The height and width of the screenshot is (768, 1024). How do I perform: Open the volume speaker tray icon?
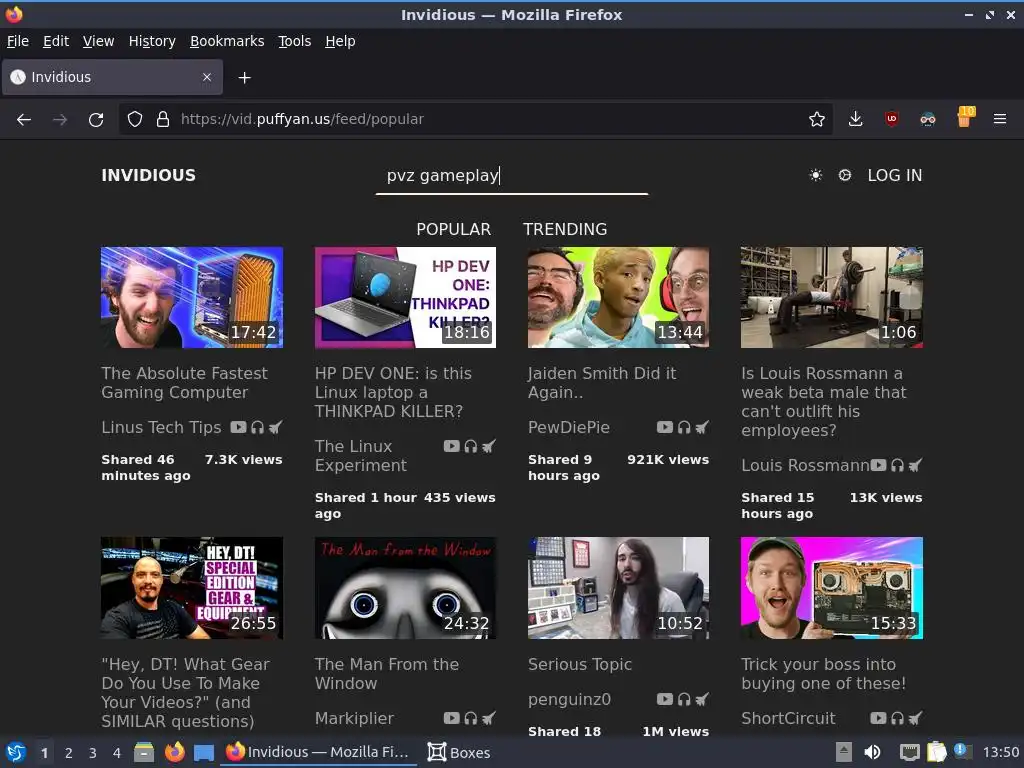coord(872,752)
